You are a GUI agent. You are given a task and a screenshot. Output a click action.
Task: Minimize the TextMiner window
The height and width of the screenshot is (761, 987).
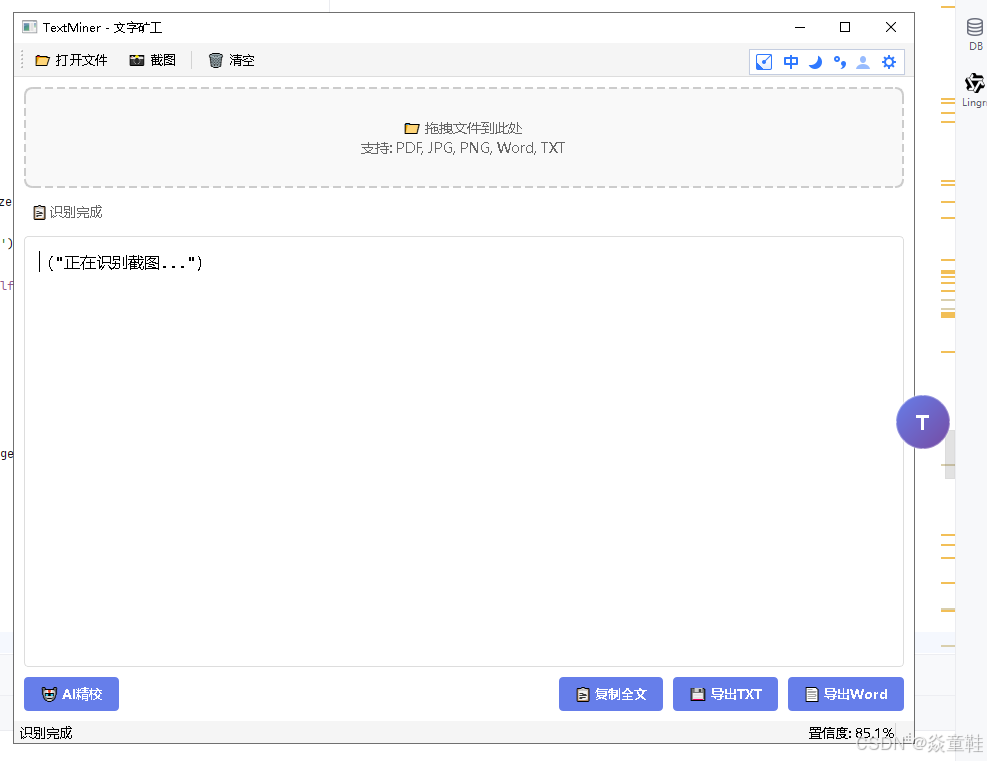(800, 27)
